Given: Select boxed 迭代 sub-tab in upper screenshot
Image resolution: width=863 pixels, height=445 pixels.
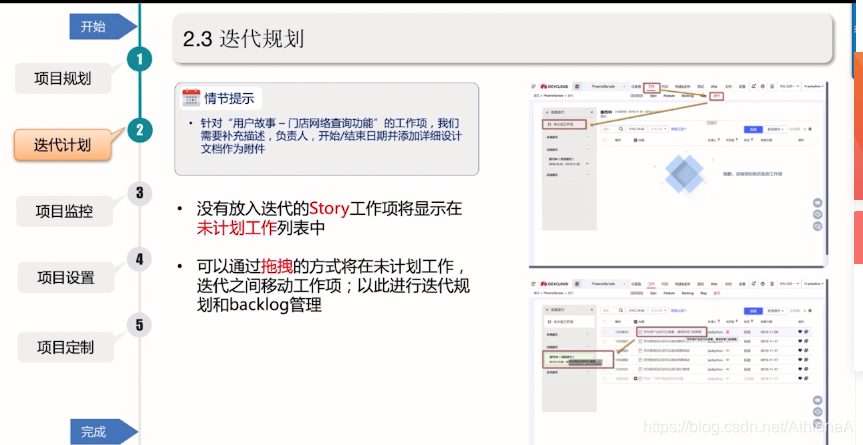Looking at the screenshot, I should 717,96.
